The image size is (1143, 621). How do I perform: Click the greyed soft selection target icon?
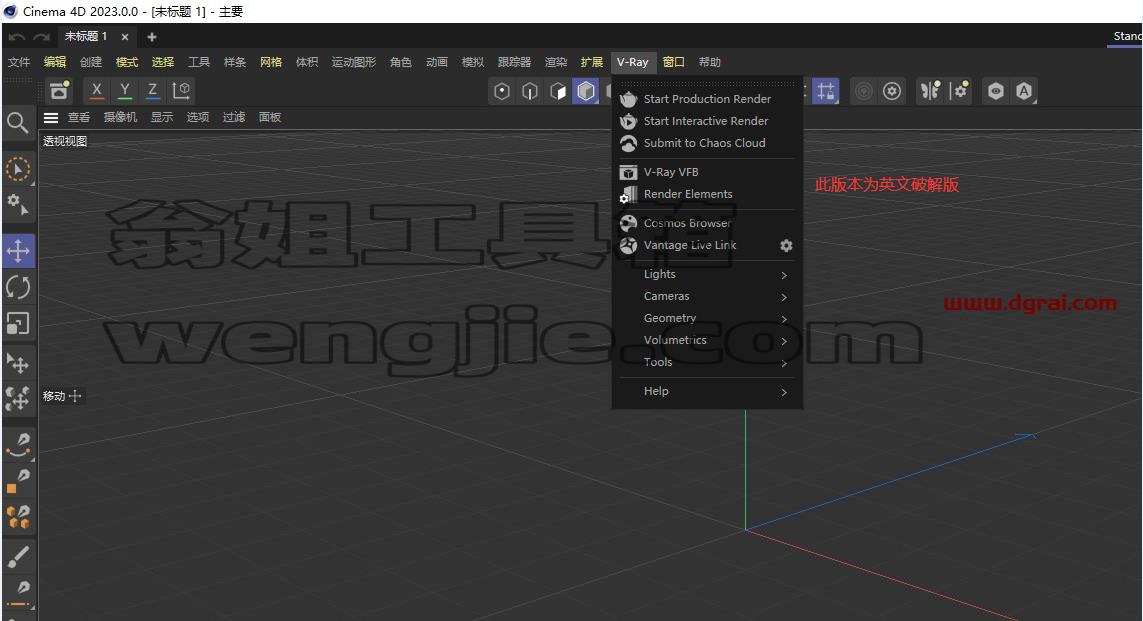(x=864, y=91)
